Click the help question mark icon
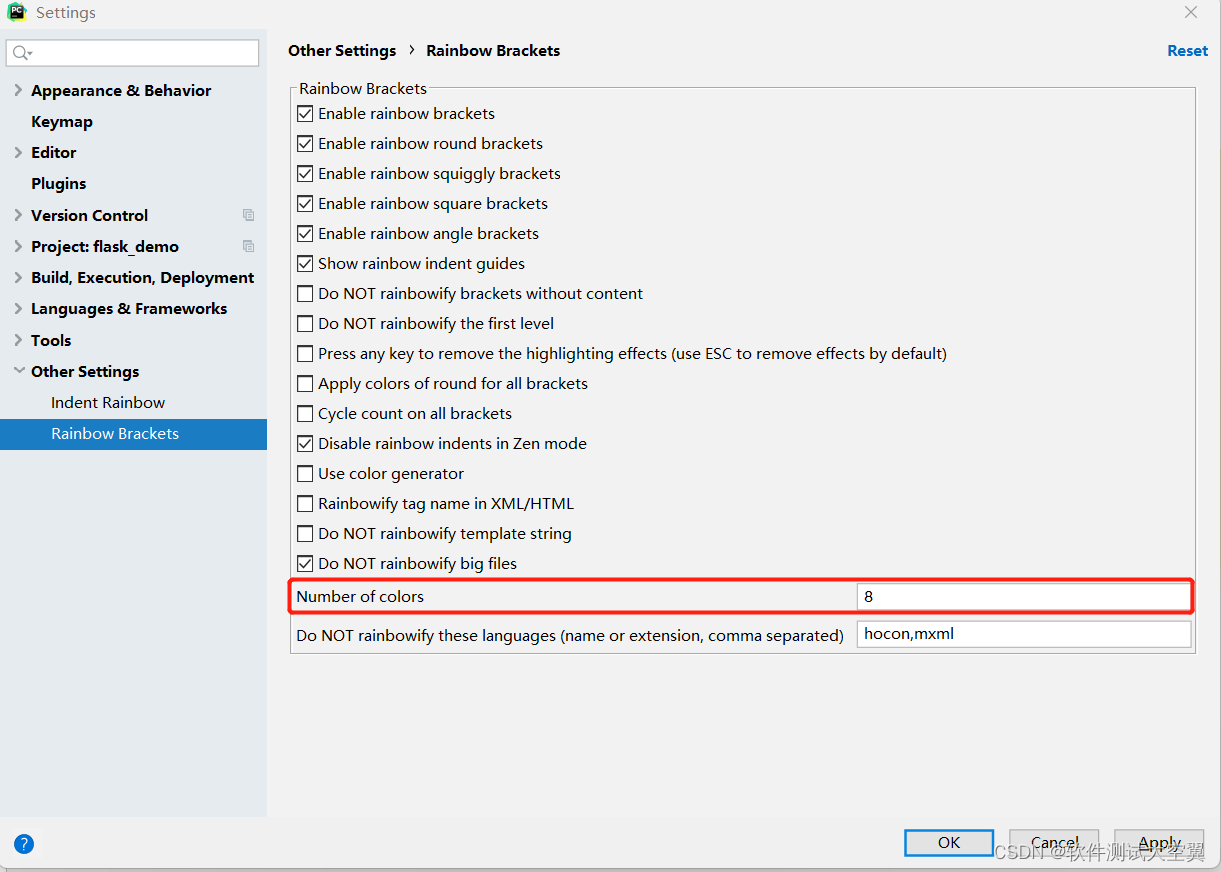The width and height of the screenshot is (1221, 872). click(x=24, y=844)
